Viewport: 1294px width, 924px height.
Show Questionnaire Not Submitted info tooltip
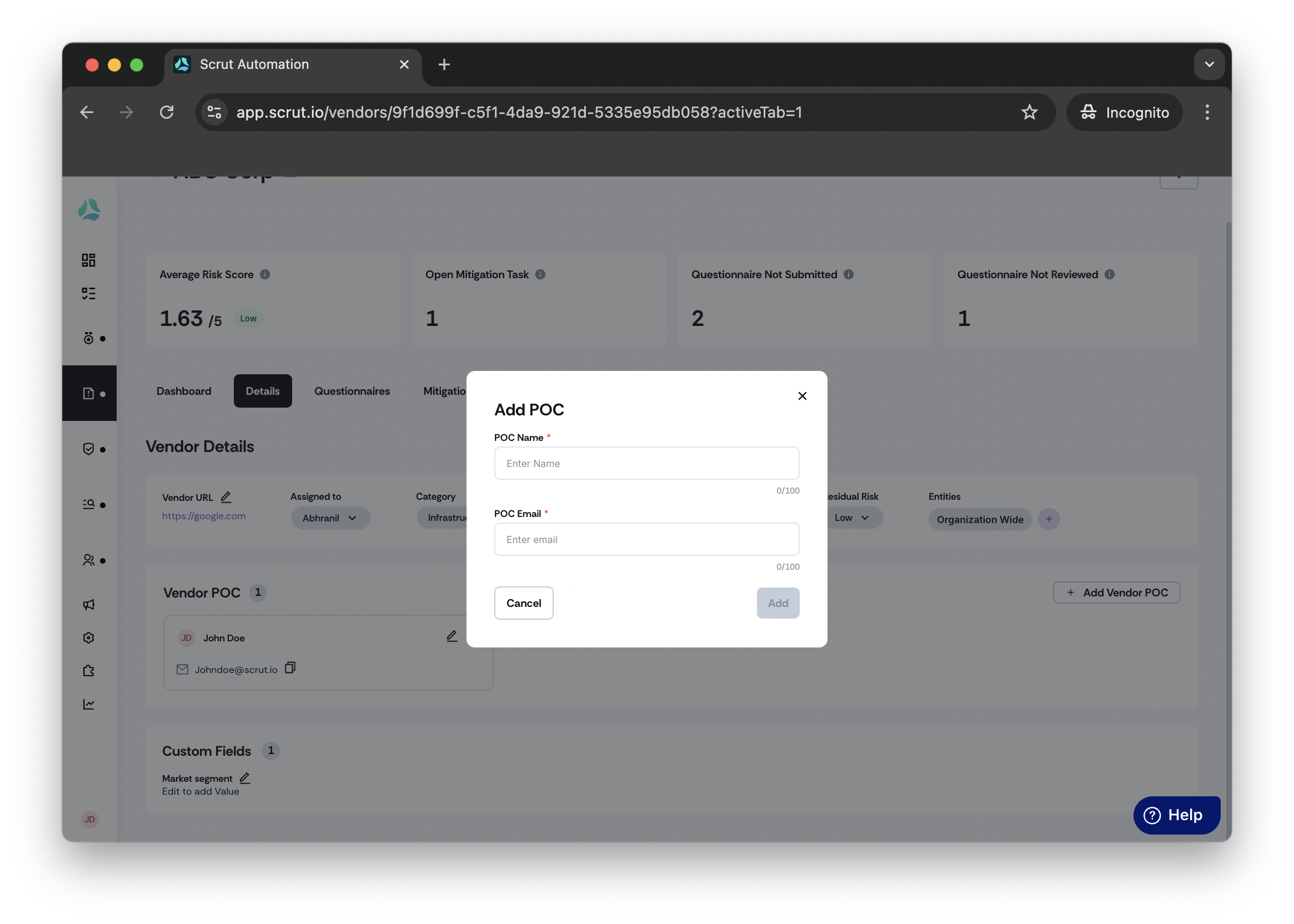point(849,274)
